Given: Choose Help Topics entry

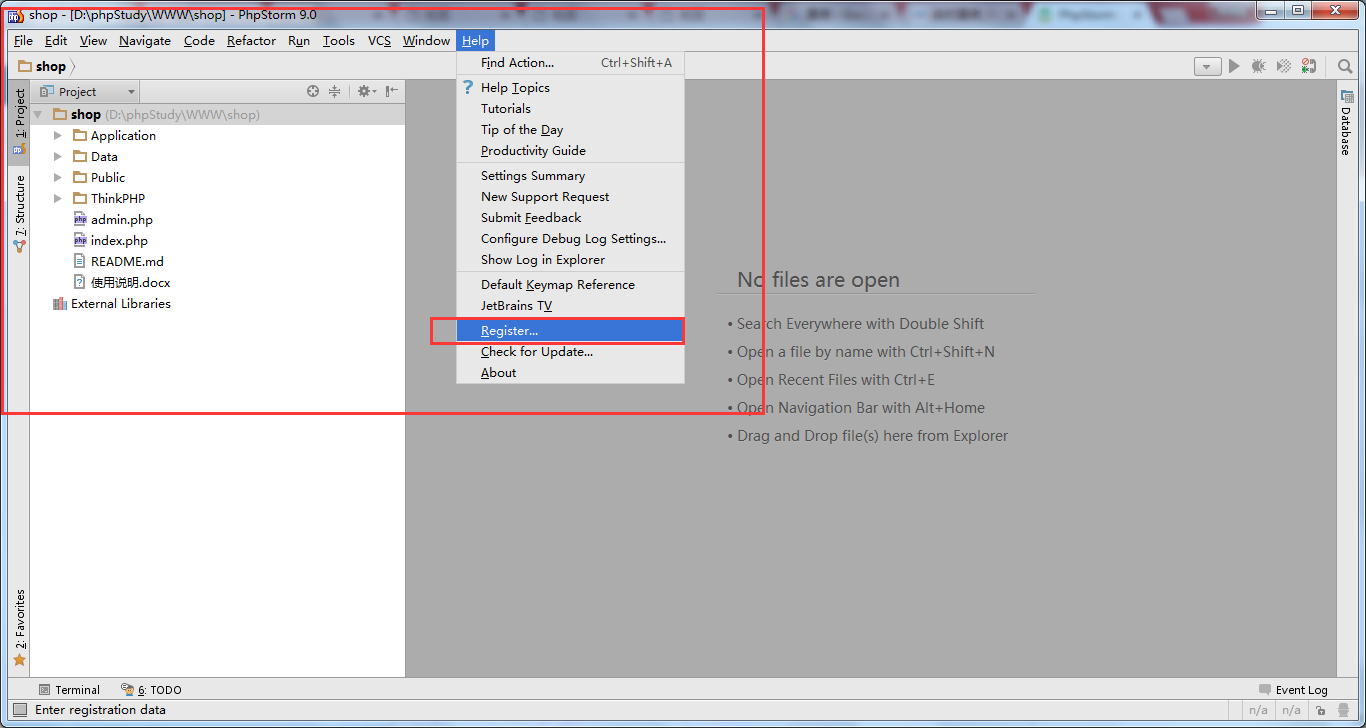Looking at the screenshot, I should tap(570, 87).
